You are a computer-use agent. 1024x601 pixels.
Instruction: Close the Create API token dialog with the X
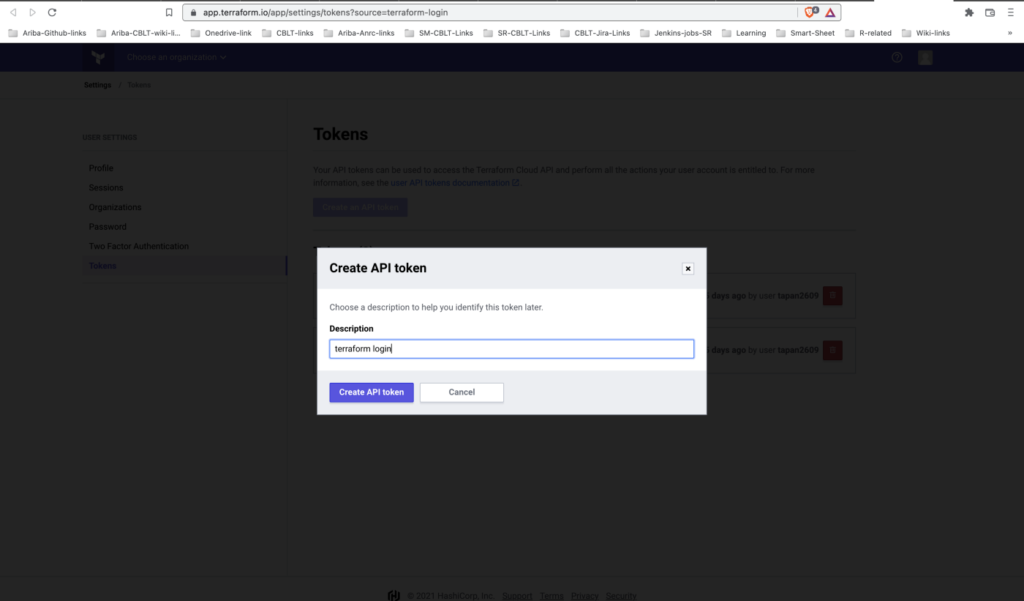(x=687, y=268)
